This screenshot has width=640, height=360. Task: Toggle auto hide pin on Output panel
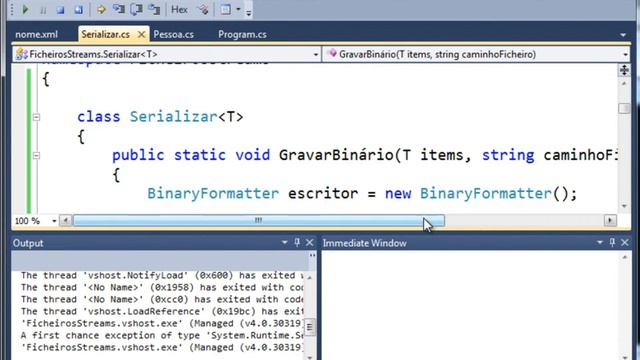click(297, 243)
